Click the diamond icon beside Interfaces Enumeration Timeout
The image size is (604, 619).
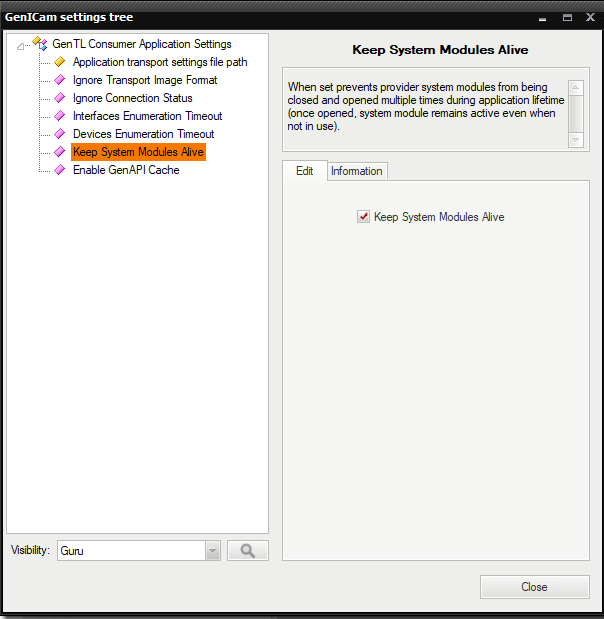point(59,116)
